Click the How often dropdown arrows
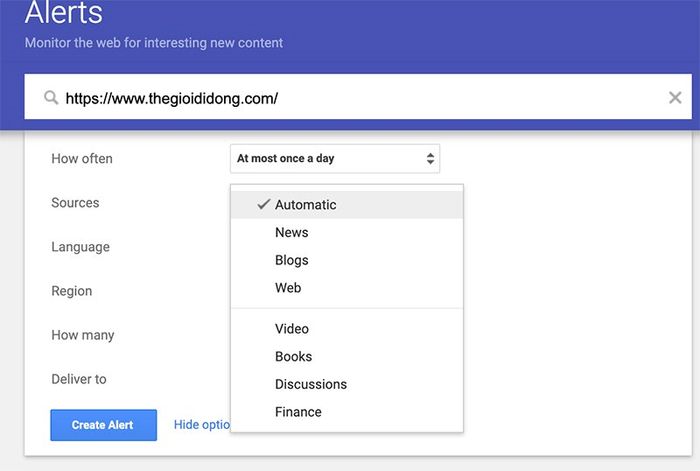 coord(430,158)
